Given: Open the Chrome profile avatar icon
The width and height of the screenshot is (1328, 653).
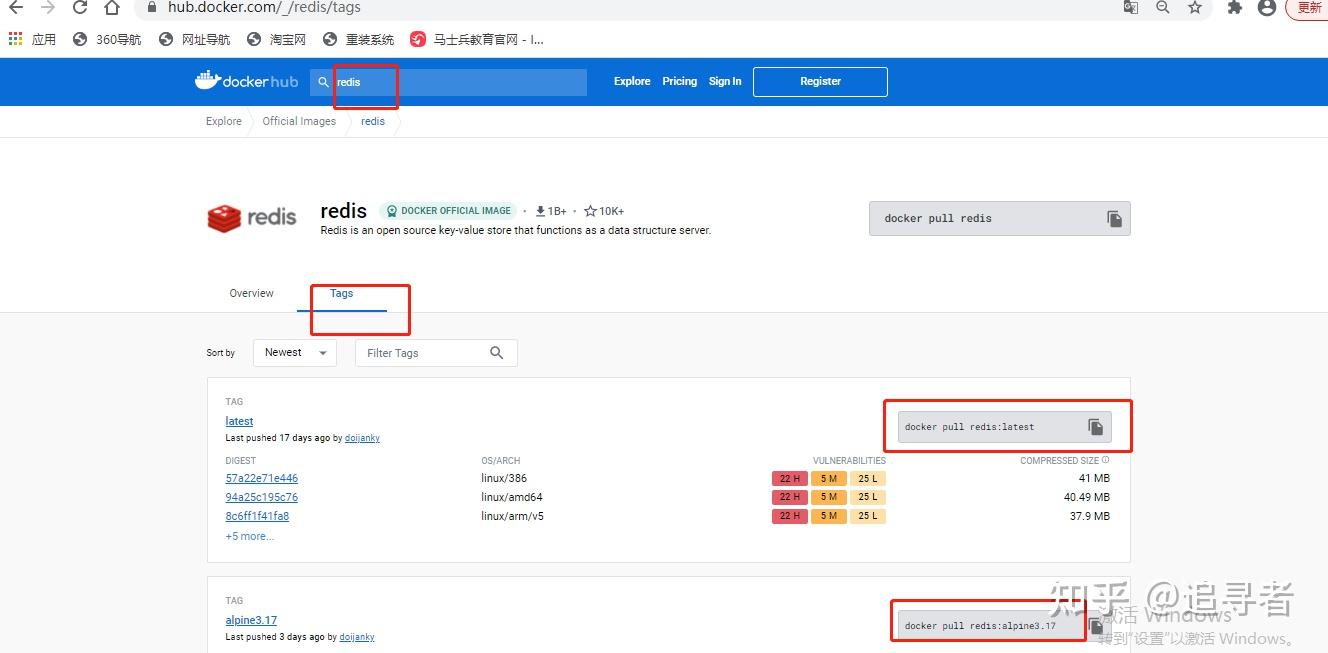Looking at the screenshot, I should [x=1266, y=8].
